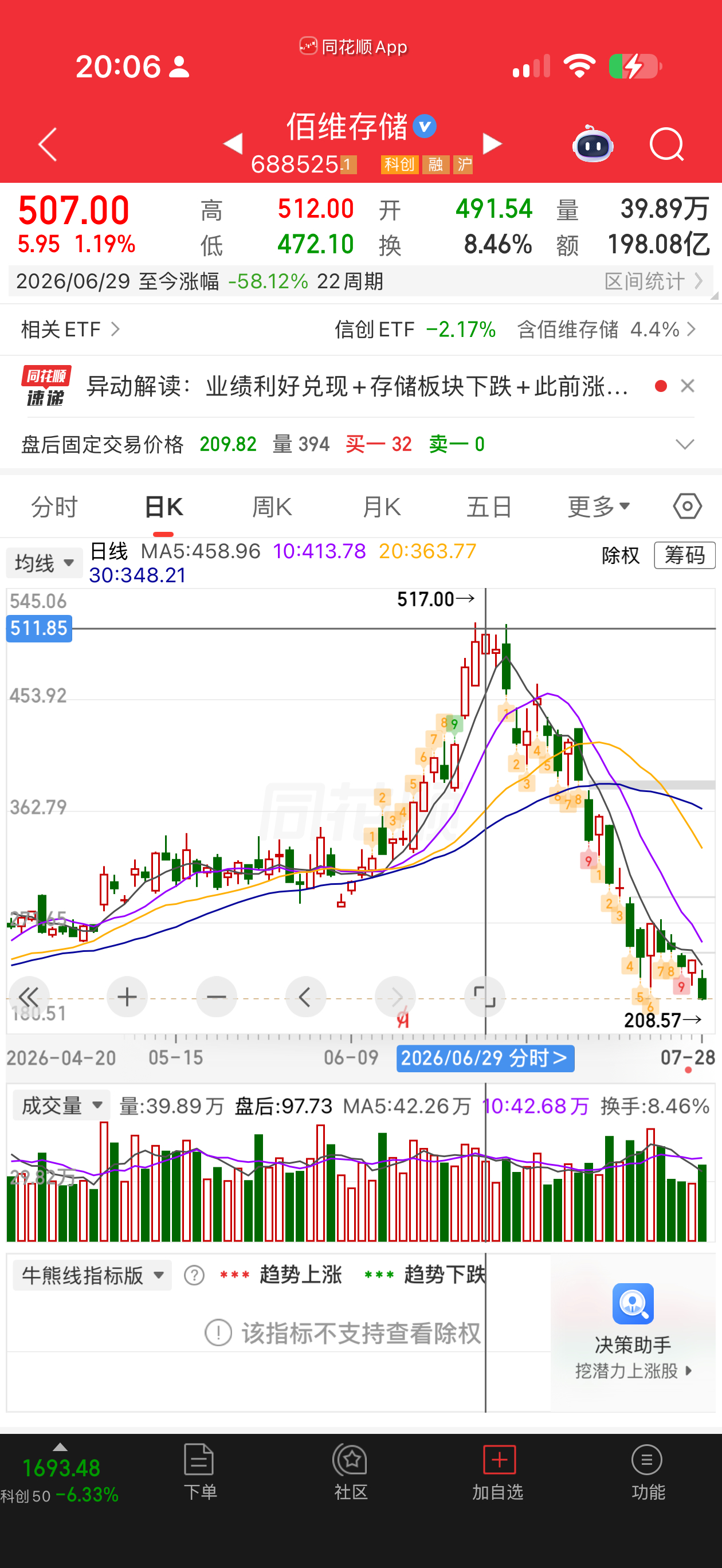The height and width of the screenshot is (1568, 722).
Task: Switch chart to fullscreen landscape icon
Action: point(485,997)
